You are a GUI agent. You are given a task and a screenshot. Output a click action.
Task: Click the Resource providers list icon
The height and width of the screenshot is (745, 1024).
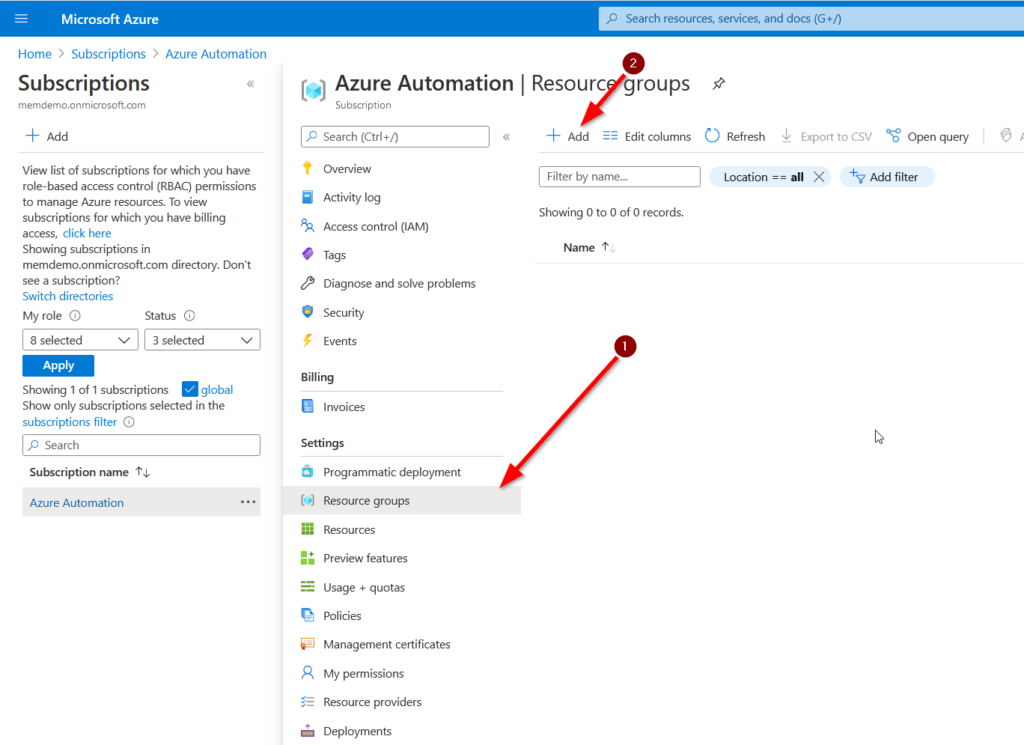308,701
